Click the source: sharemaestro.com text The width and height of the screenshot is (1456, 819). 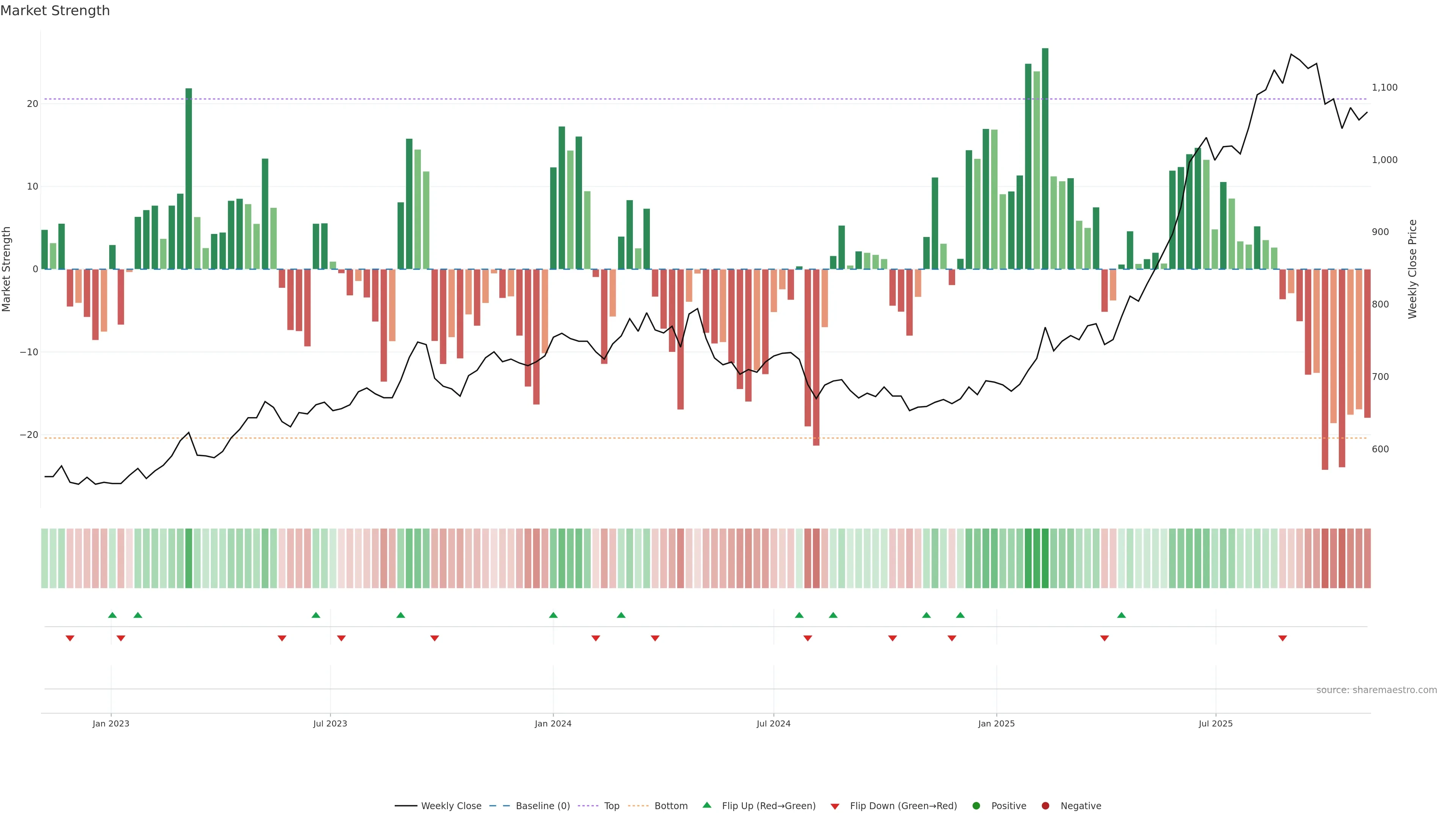tap(1376, 690)
